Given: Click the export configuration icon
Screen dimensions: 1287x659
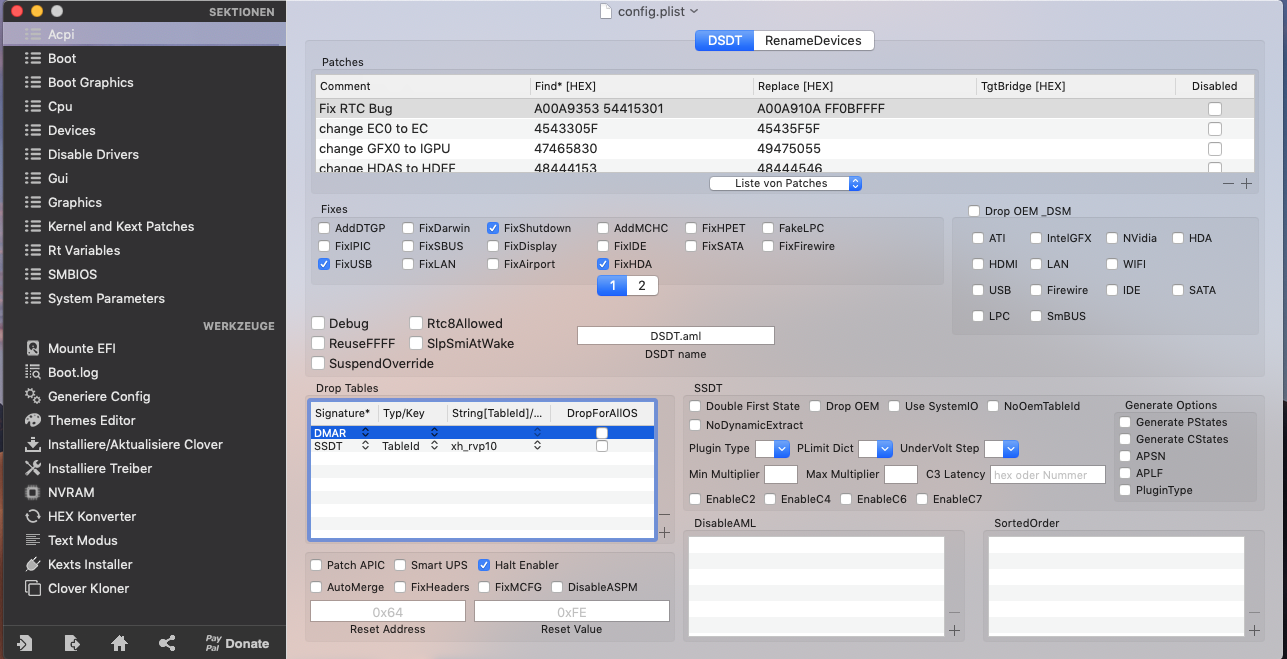Looking at the screenshot, I should click(72, 643).
